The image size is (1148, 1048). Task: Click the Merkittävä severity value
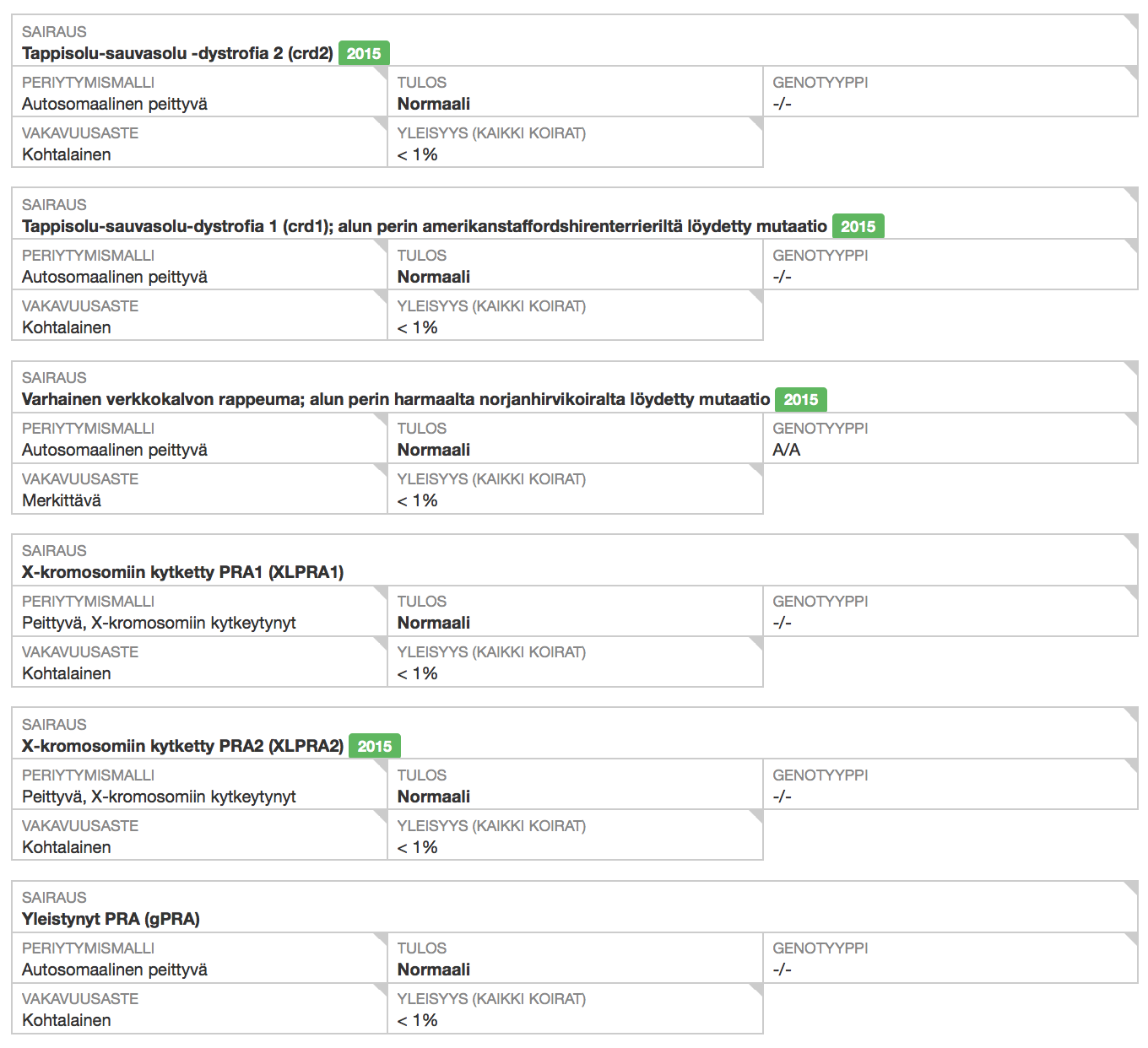click(x=62, y=500)
